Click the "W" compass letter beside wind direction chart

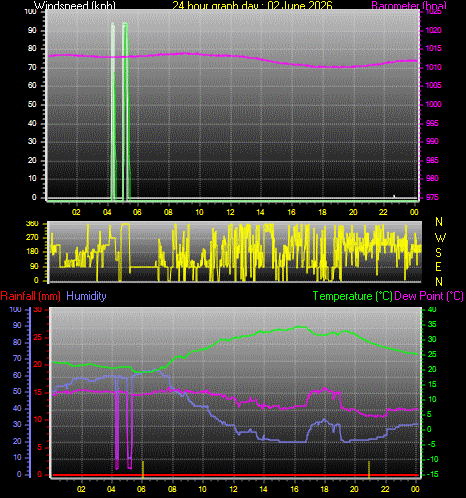pyautogui.click(x=440, y=238)
